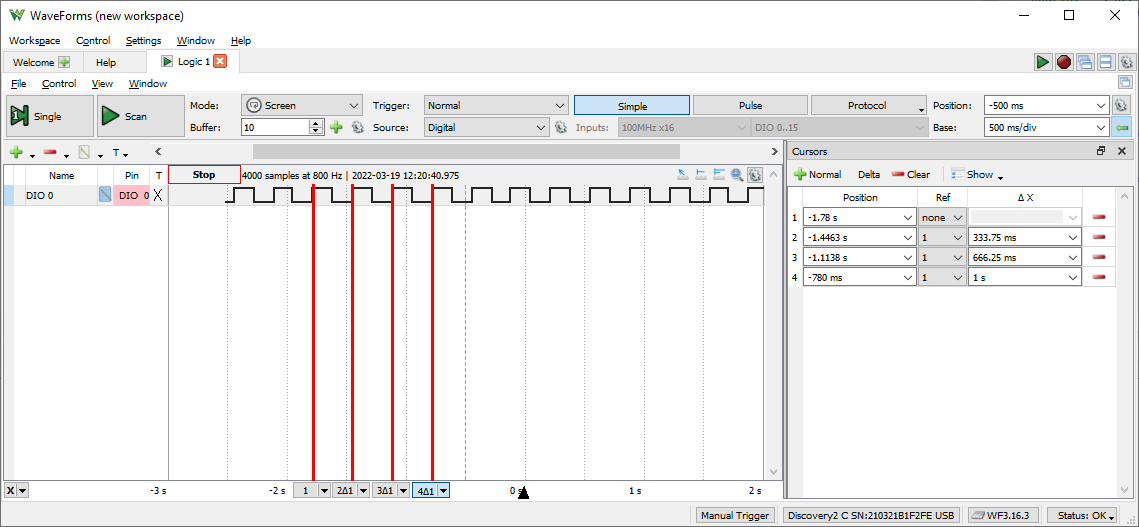Switch to the Welcome tab
1139x527 pixels.
41,63
